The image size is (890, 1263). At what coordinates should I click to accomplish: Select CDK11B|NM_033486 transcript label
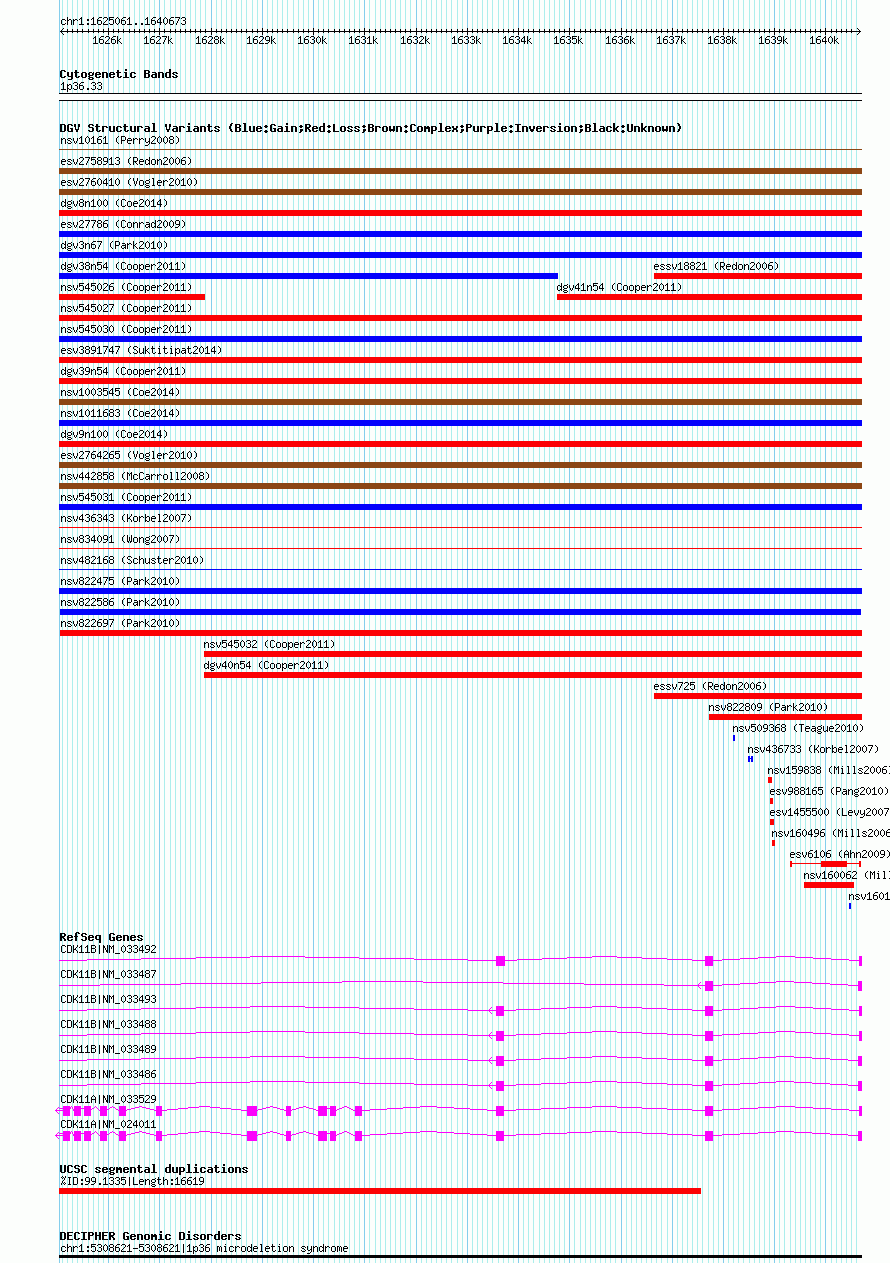tap(108, 1074)
